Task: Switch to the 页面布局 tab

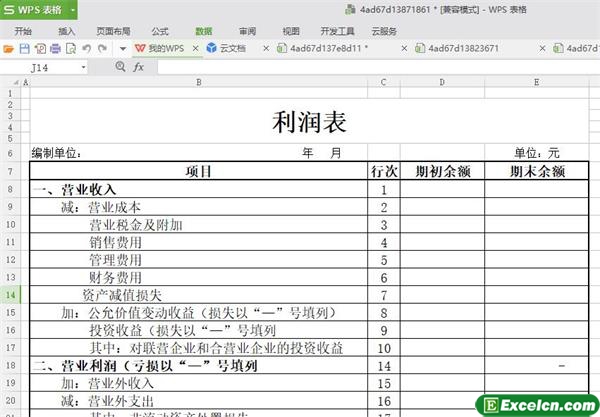Action: click(113, 31)
